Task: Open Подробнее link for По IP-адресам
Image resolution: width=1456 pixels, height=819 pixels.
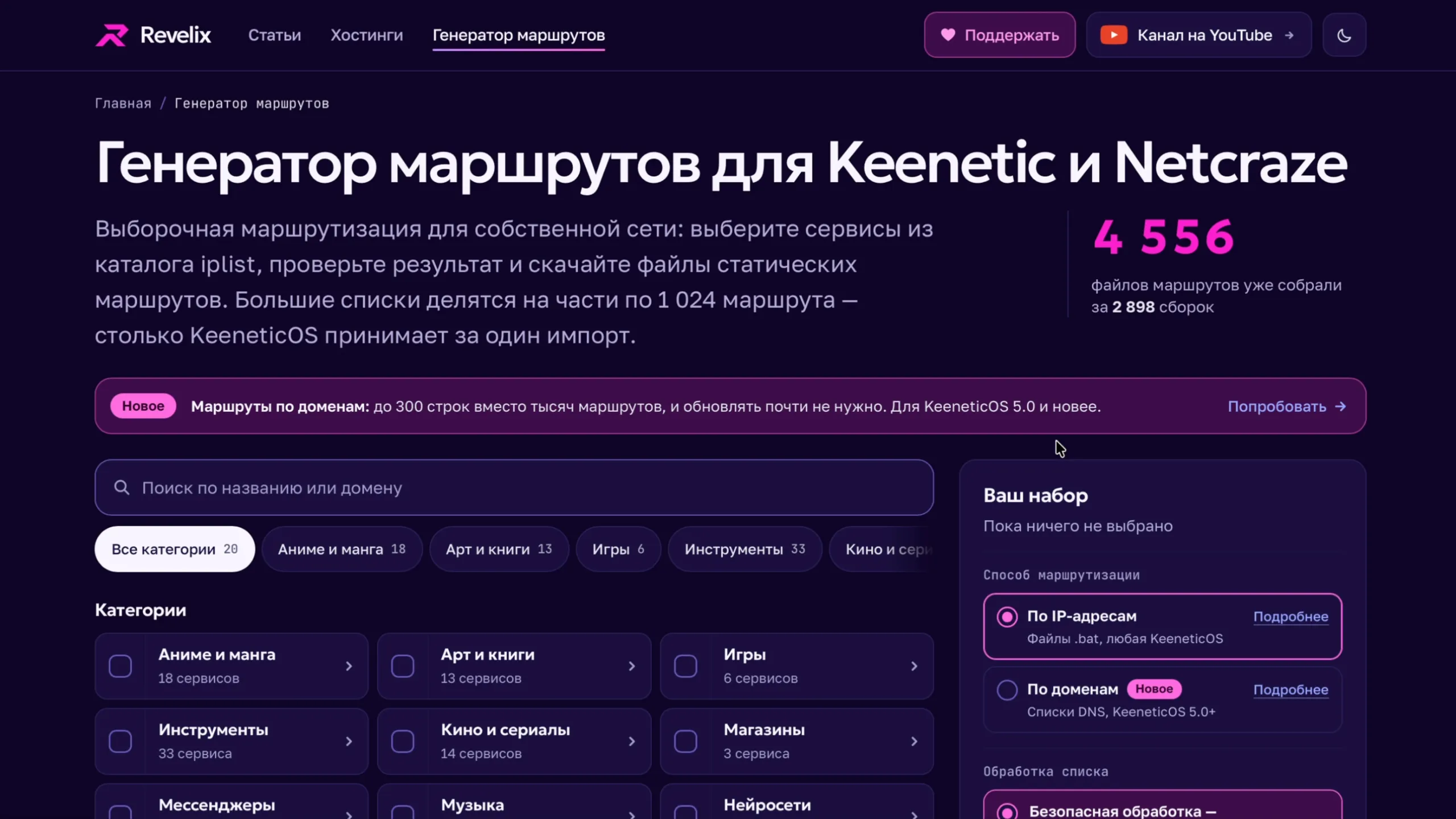Action: click(x=1290, y=617)
